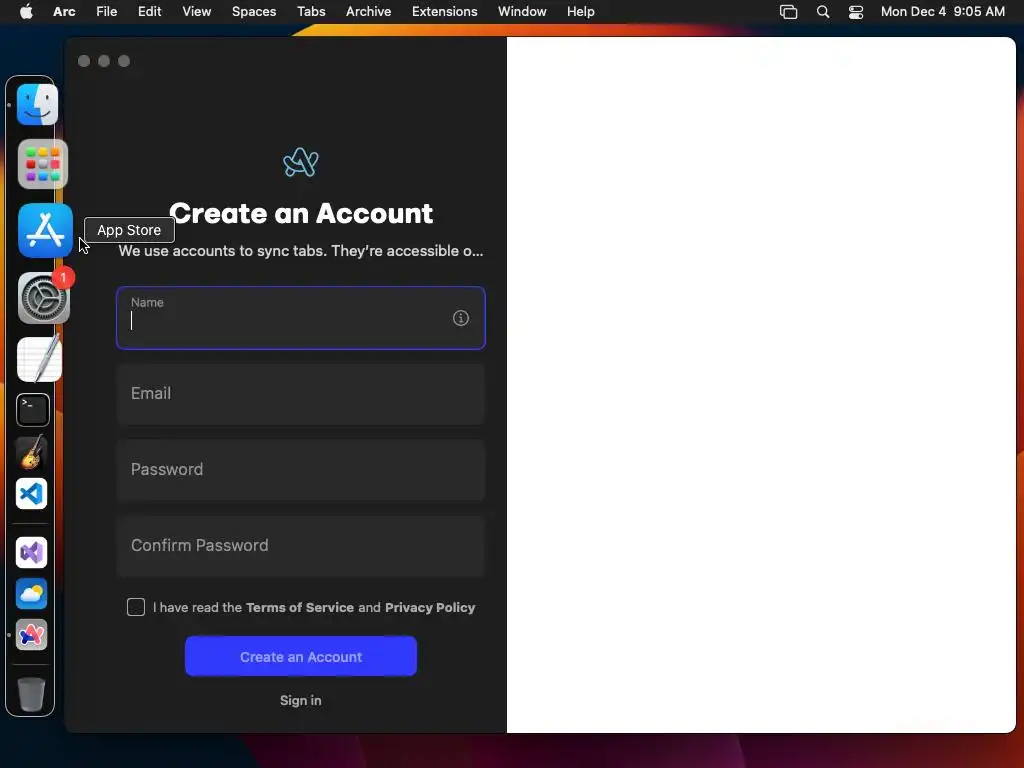
Task: Open the Archive menu
Action: (368, 12)
